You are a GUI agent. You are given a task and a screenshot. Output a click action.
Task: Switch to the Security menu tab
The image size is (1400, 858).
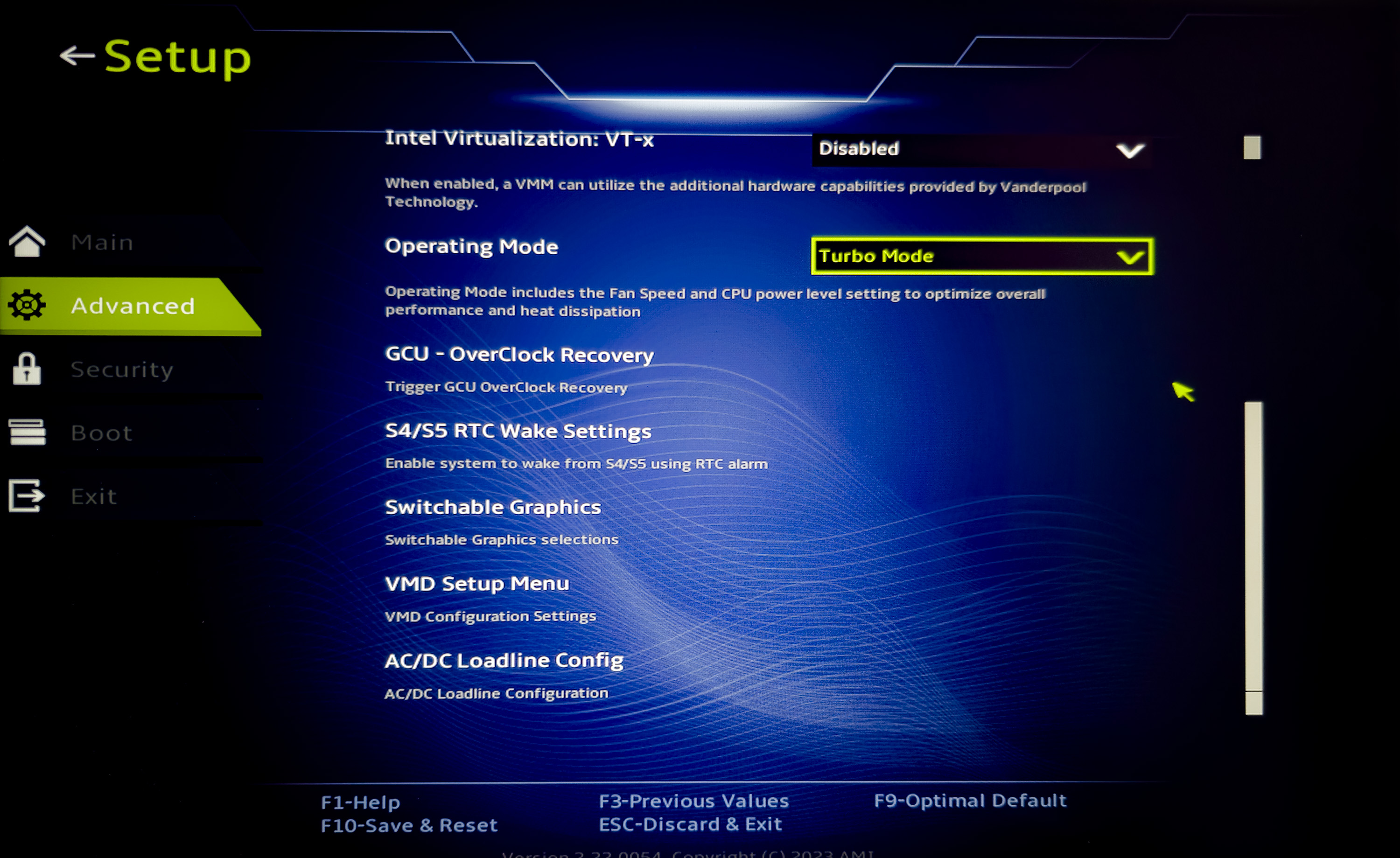pyautogui.click(x=122, y=370)
